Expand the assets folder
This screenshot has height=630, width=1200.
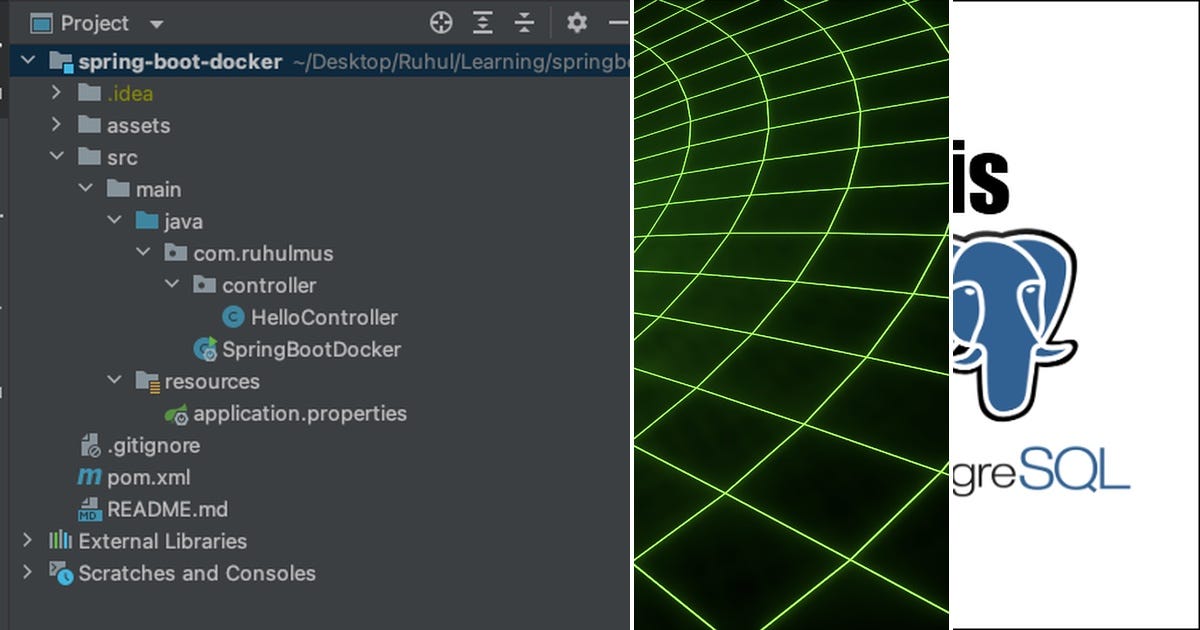[57, 125]
